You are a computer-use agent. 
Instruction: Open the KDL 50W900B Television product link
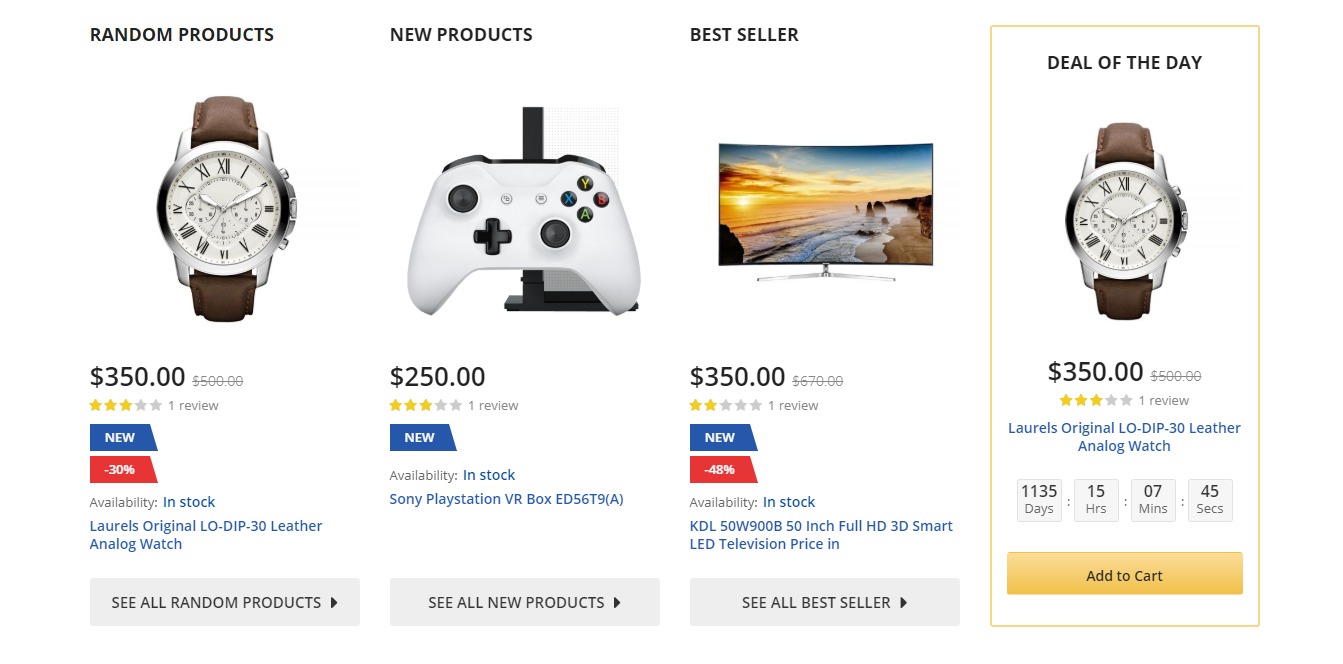(820, 535)
